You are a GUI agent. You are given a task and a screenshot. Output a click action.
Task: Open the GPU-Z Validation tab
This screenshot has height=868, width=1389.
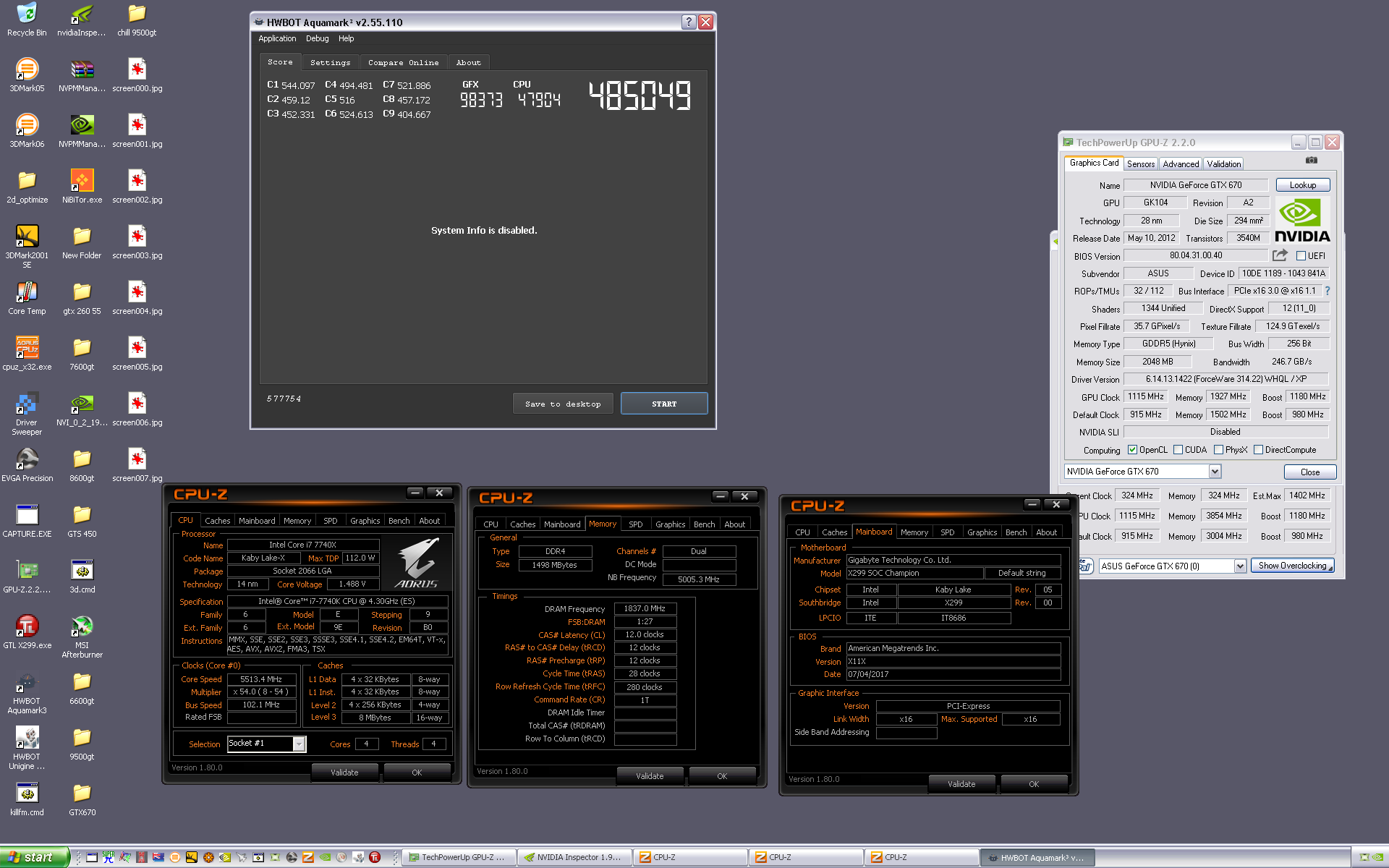point(1224,164)
